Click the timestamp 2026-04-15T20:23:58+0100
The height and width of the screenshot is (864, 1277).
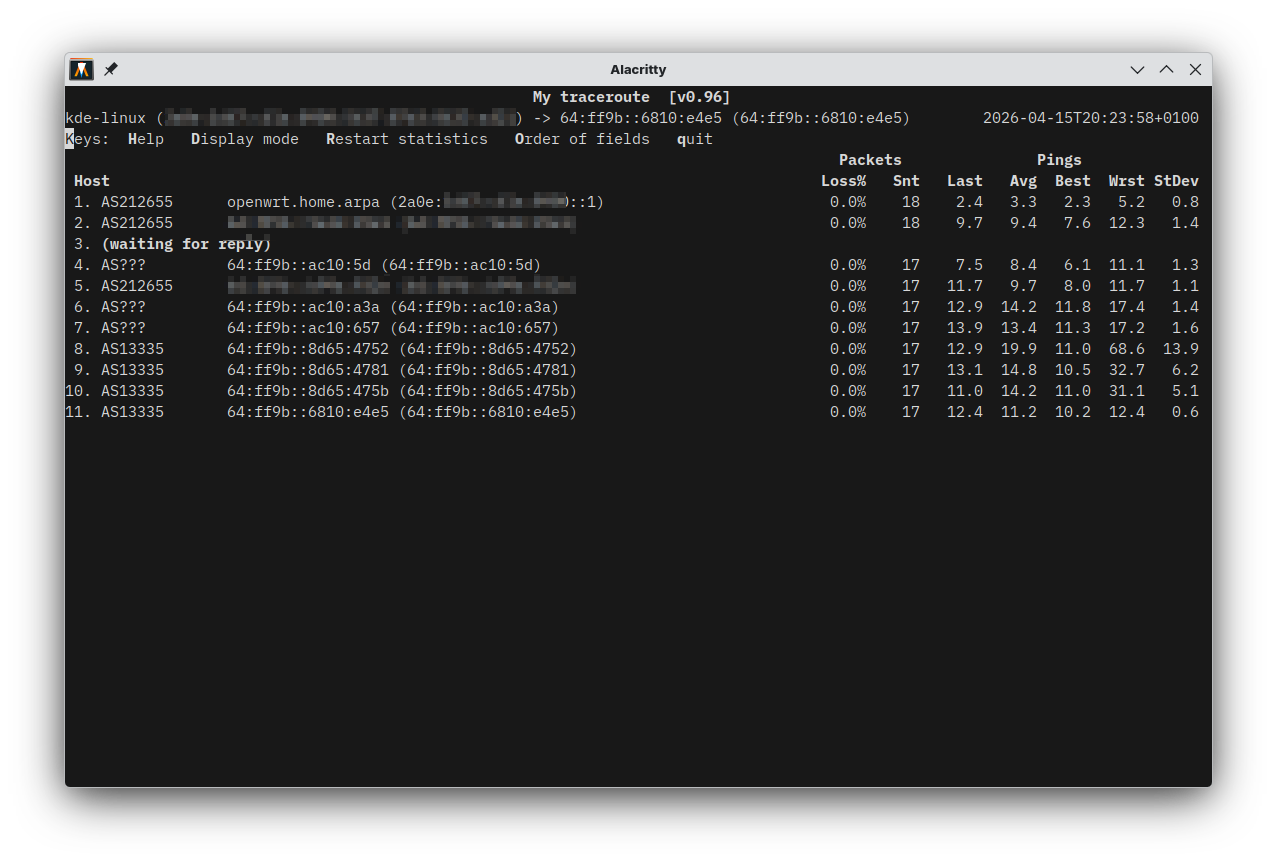pos(1091,118)
